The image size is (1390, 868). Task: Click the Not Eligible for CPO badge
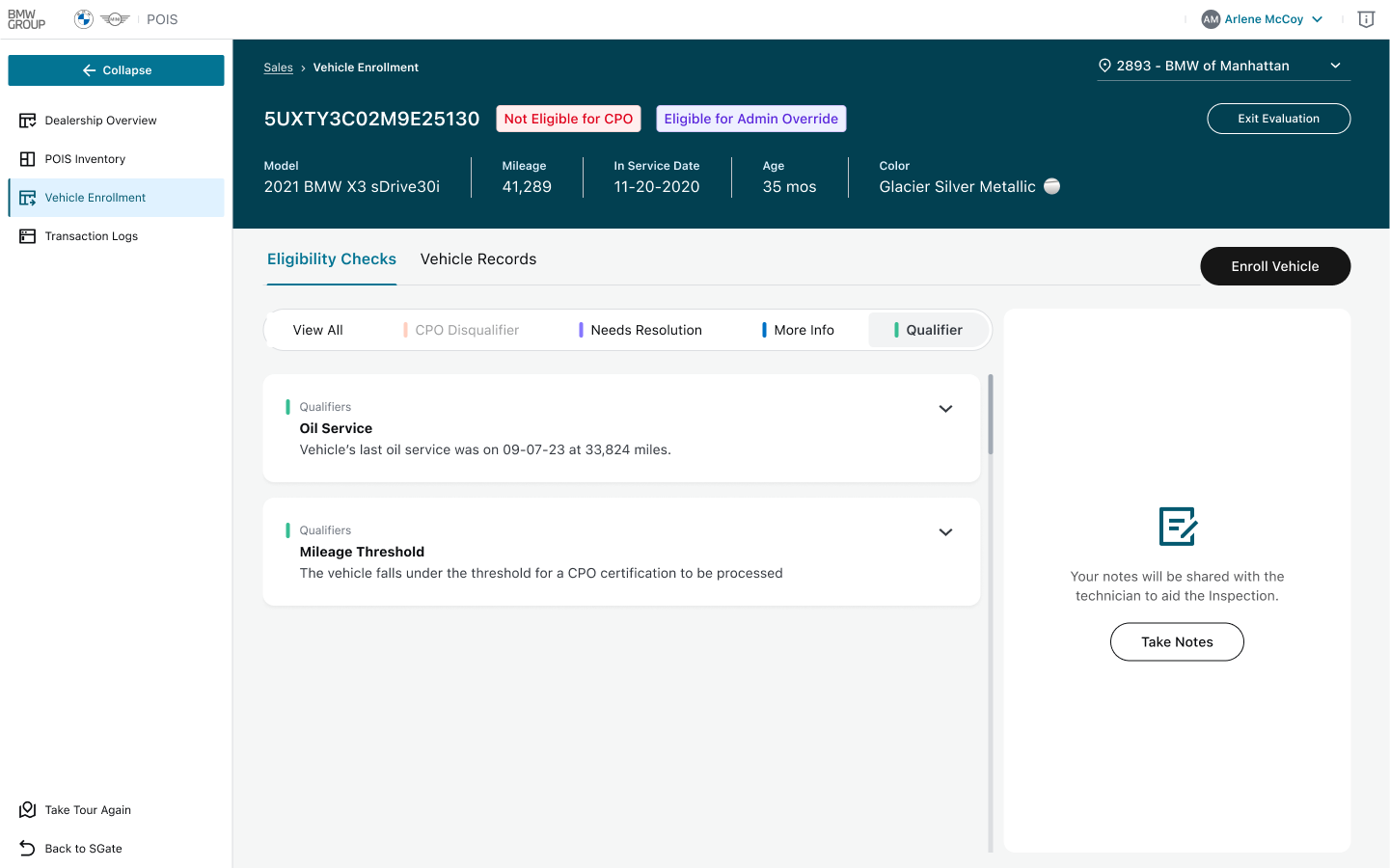click(x=568, y=119)
